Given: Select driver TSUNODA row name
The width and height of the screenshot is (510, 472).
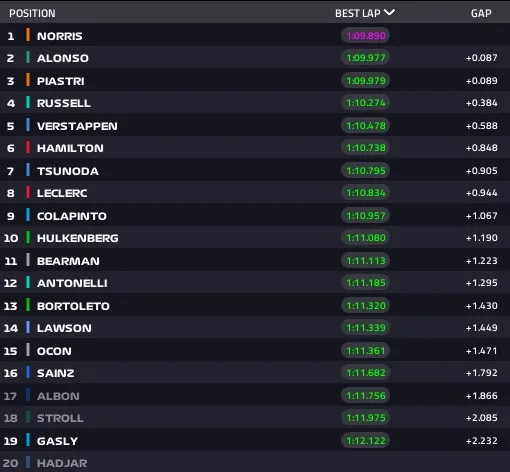Looking at the screenshot, I should [x=68, y=171].
